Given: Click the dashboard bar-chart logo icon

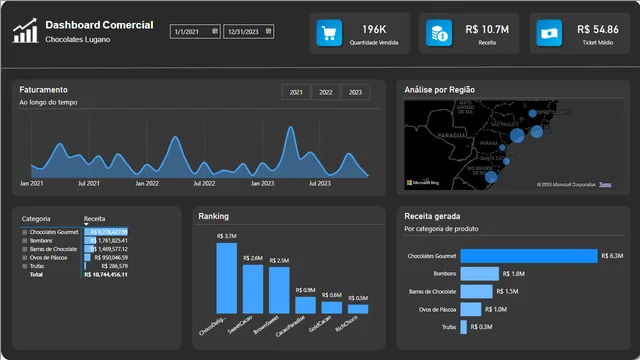Looking at the screenshot, I should 25,31.
